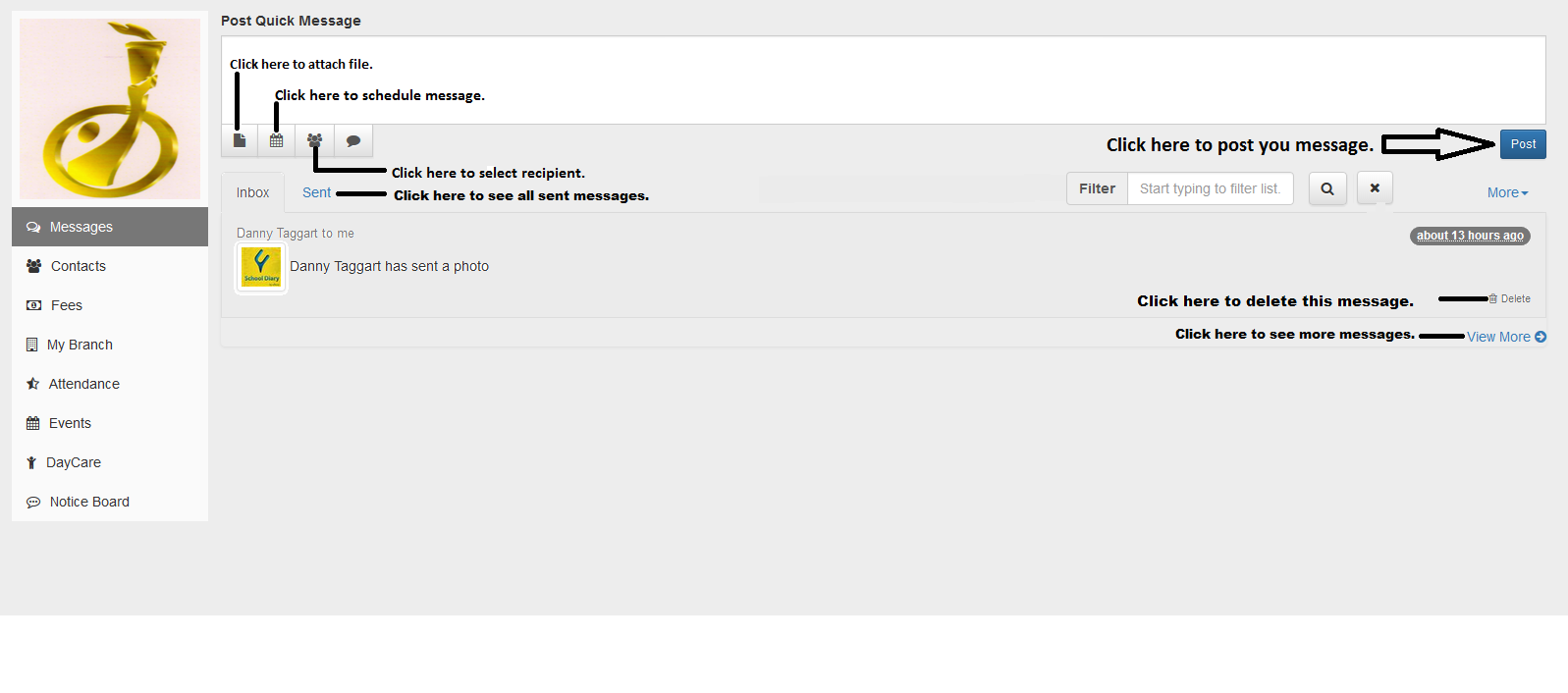Click into the quick message text area
1568x693 pixels.
pos(884,79)
